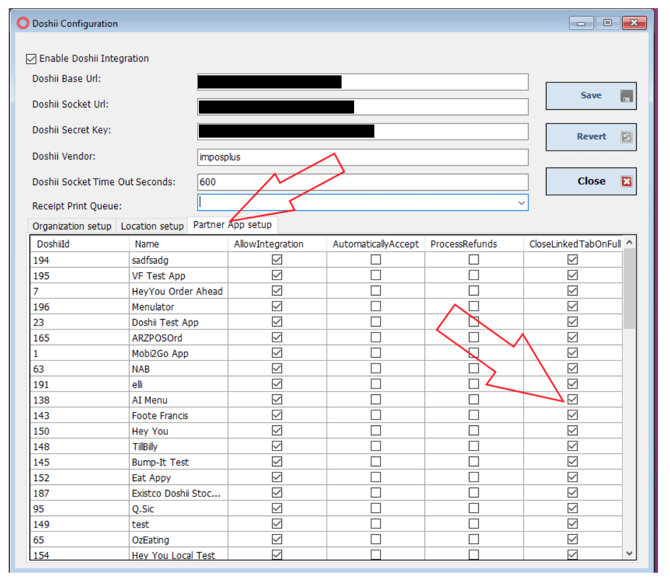Click the Close button
Viewport: 670px width, 580px height.
click(591, 181)
